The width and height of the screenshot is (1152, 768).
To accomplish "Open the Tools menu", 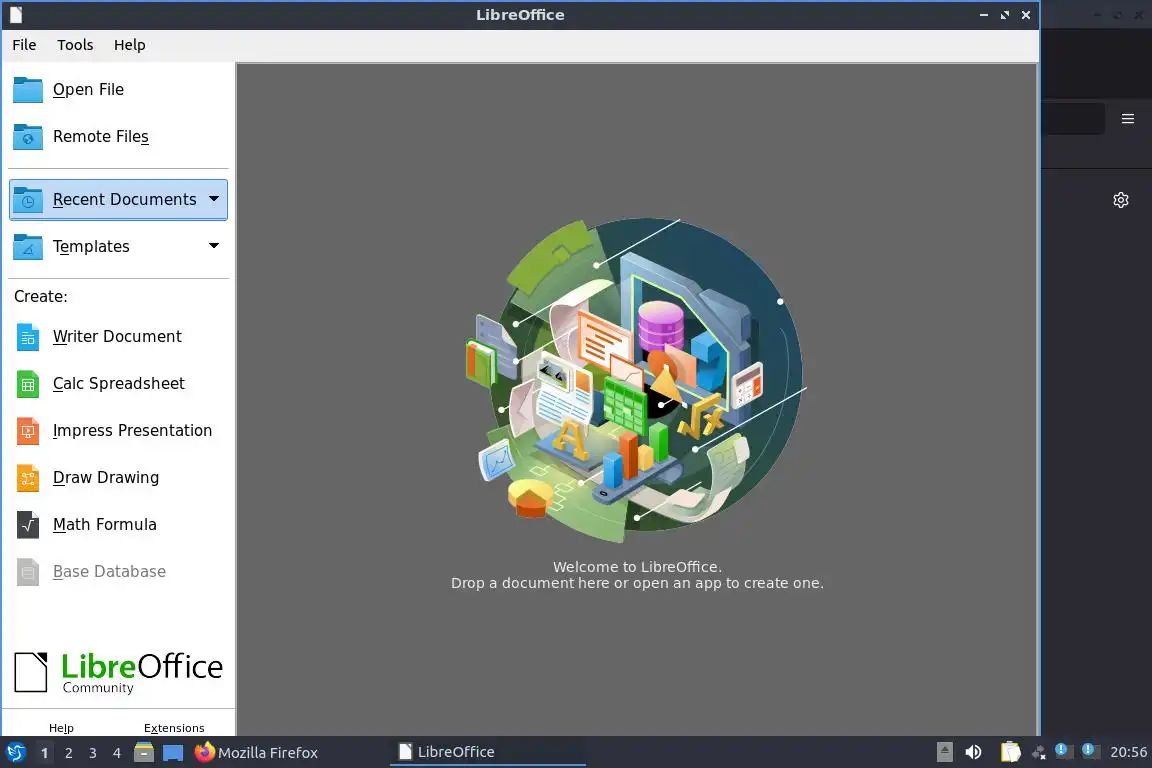I will point(75,45).
